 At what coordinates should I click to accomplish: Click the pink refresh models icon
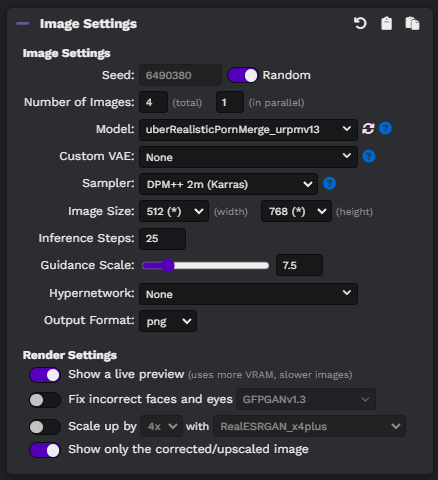coord(368,128)
